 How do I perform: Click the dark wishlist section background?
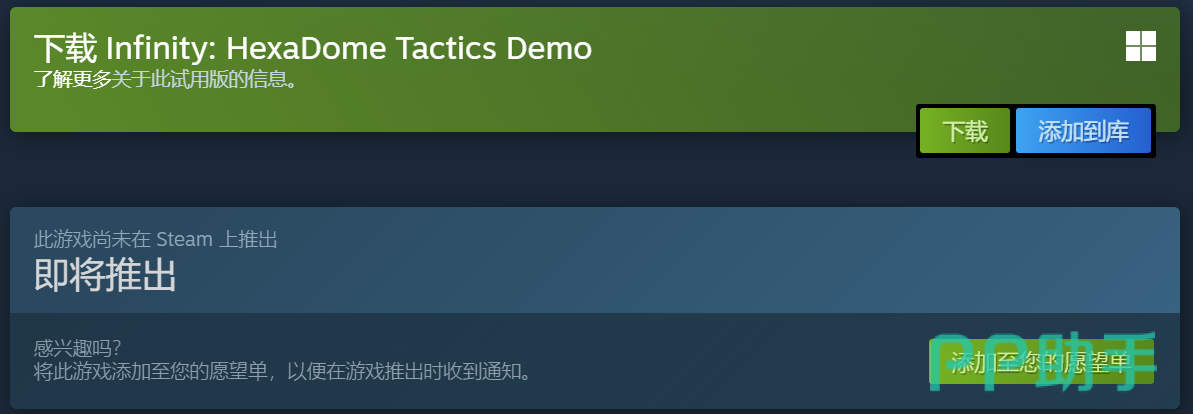click(x=685, y=361)
